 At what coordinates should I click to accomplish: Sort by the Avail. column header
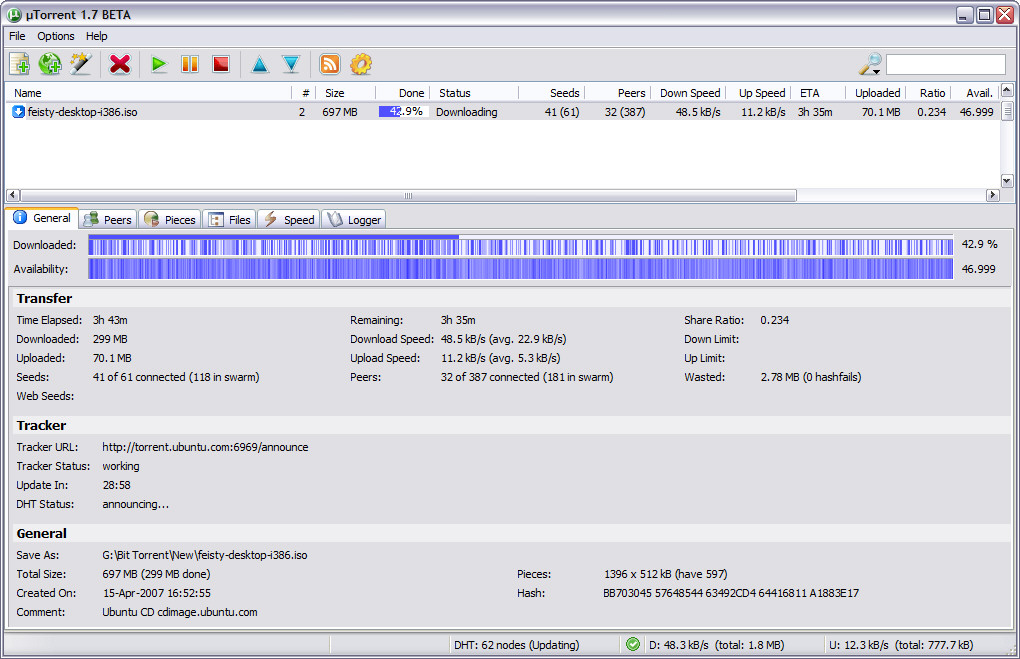point(974,93)
